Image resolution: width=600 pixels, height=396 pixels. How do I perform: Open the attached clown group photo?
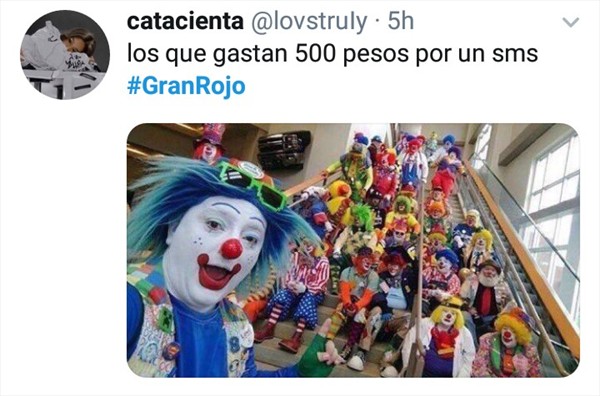tap(353, 250)
